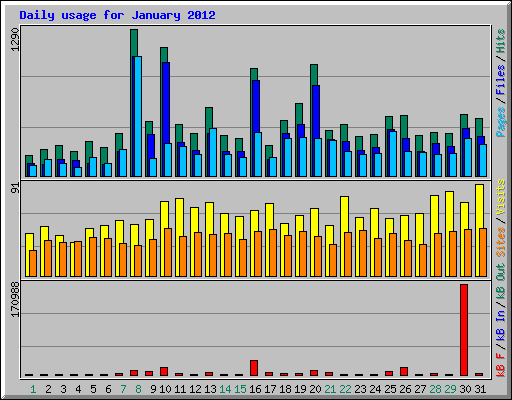Click day 3 on the x-axis
This screenshot has height=400, width=512.
[x=63, y=389]
